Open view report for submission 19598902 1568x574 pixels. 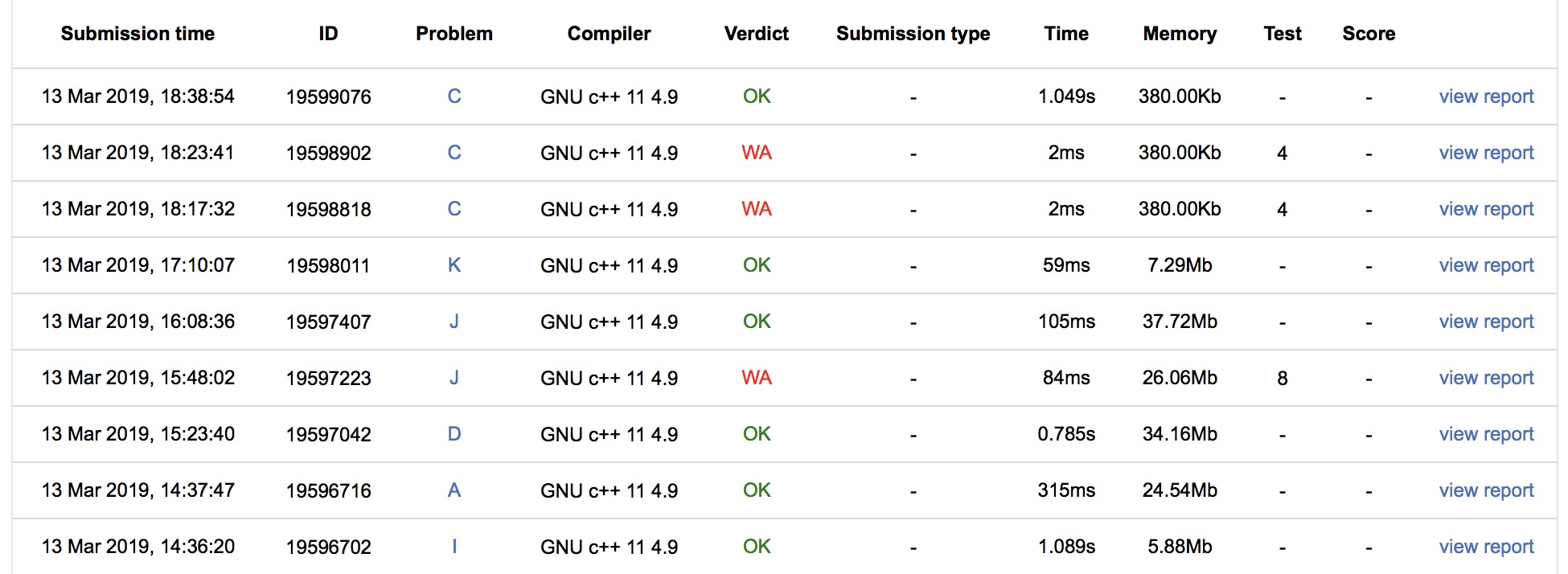(1486, 153)
